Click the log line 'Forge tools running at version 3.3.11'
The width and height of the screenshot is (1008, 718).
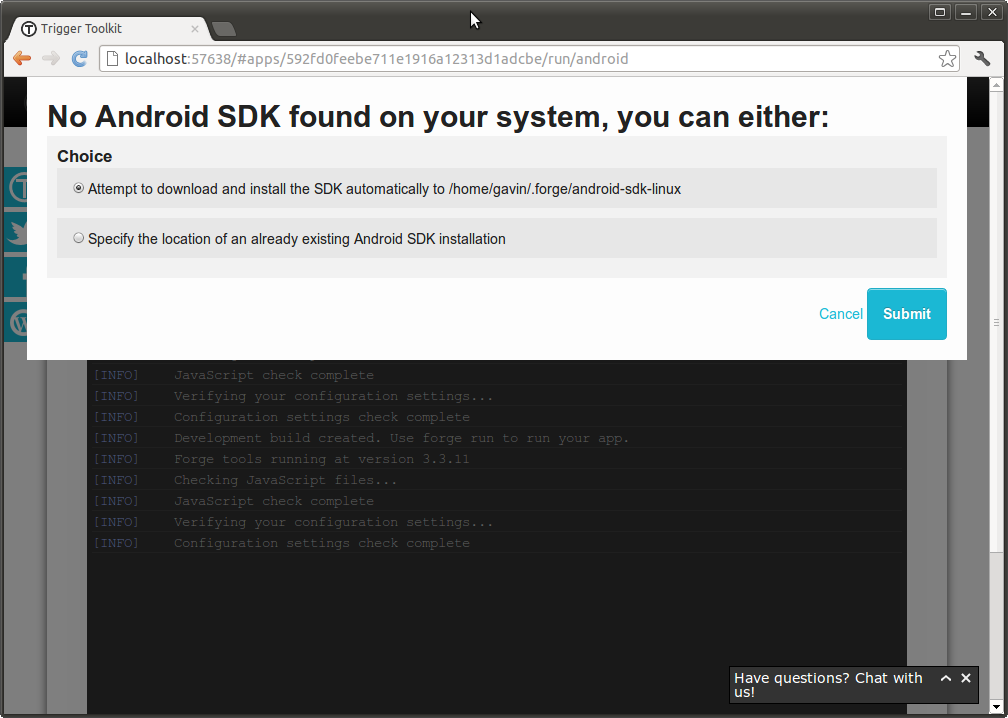(321, 459)
